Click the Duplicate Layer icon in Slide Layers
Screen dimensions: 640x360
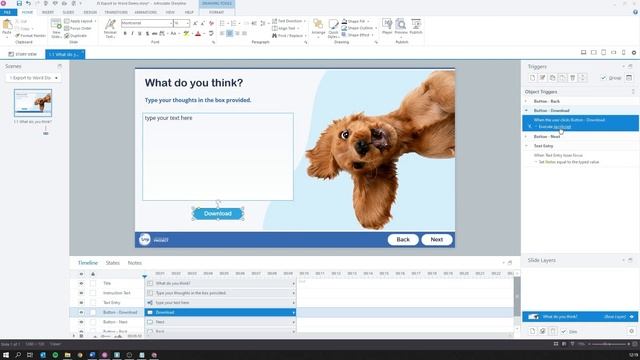tap(542, 331)
